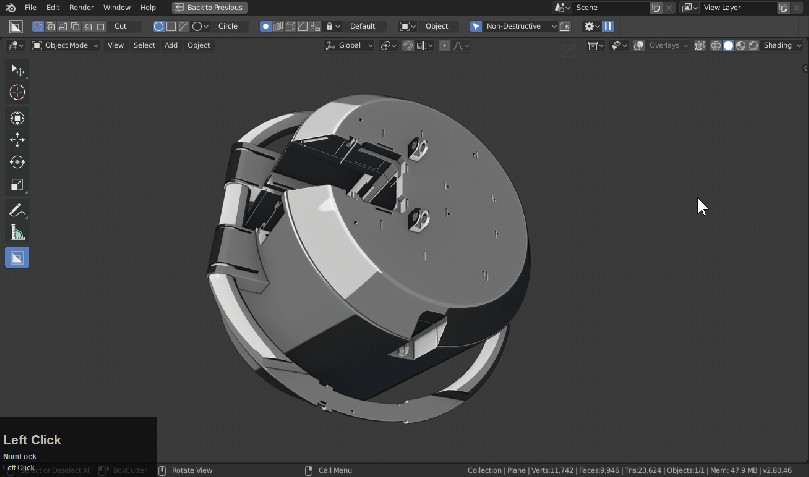Viewport: 809px width, 477px height.
Task: Toggle the pause button in BoxCutter bar
Action: click(x=608, y=26)
